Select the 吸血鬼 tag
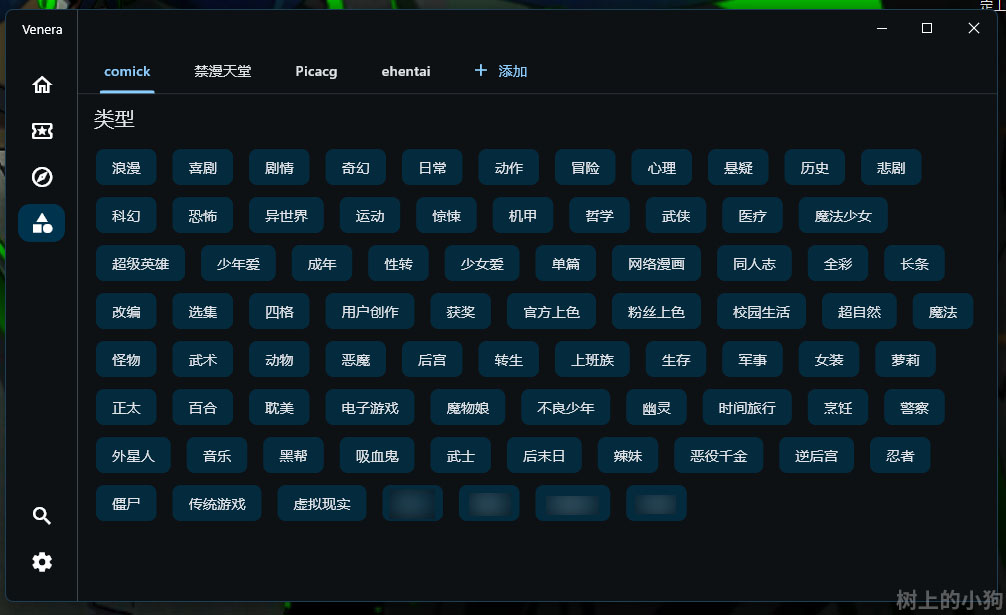 [377, 456]
